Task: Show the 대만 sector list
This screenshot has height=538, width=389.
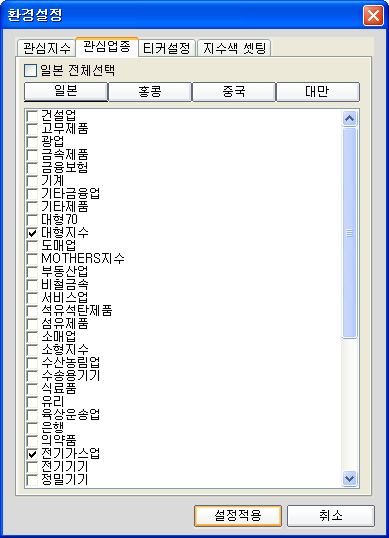Action: (x=318, y=92)
